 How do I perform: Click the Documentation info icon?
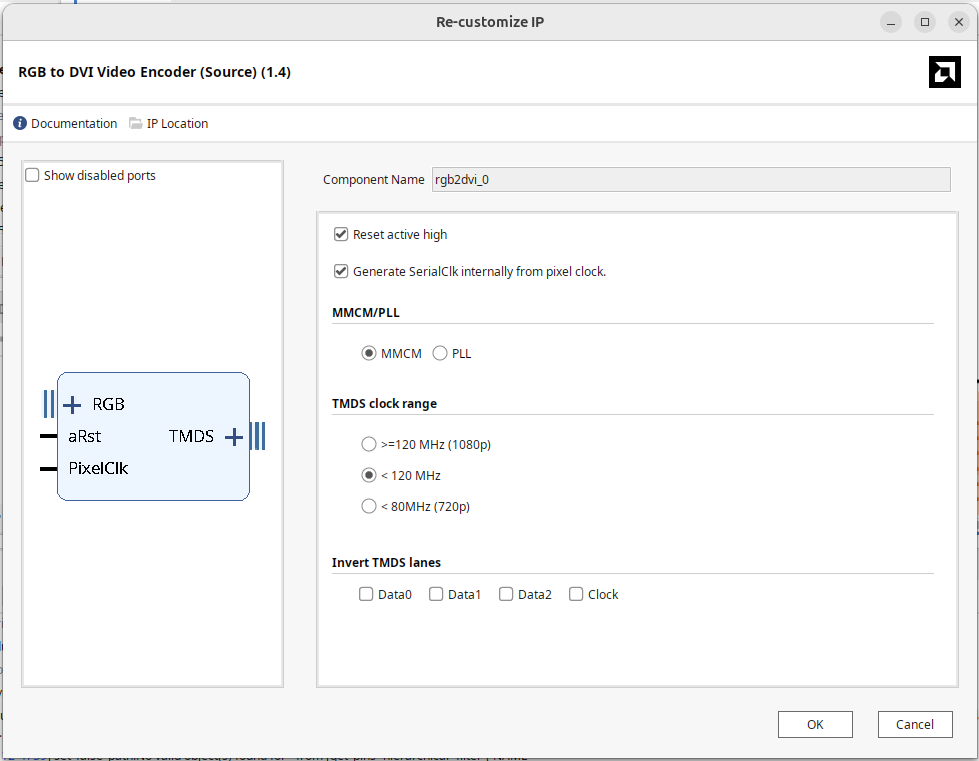[20, 123]
